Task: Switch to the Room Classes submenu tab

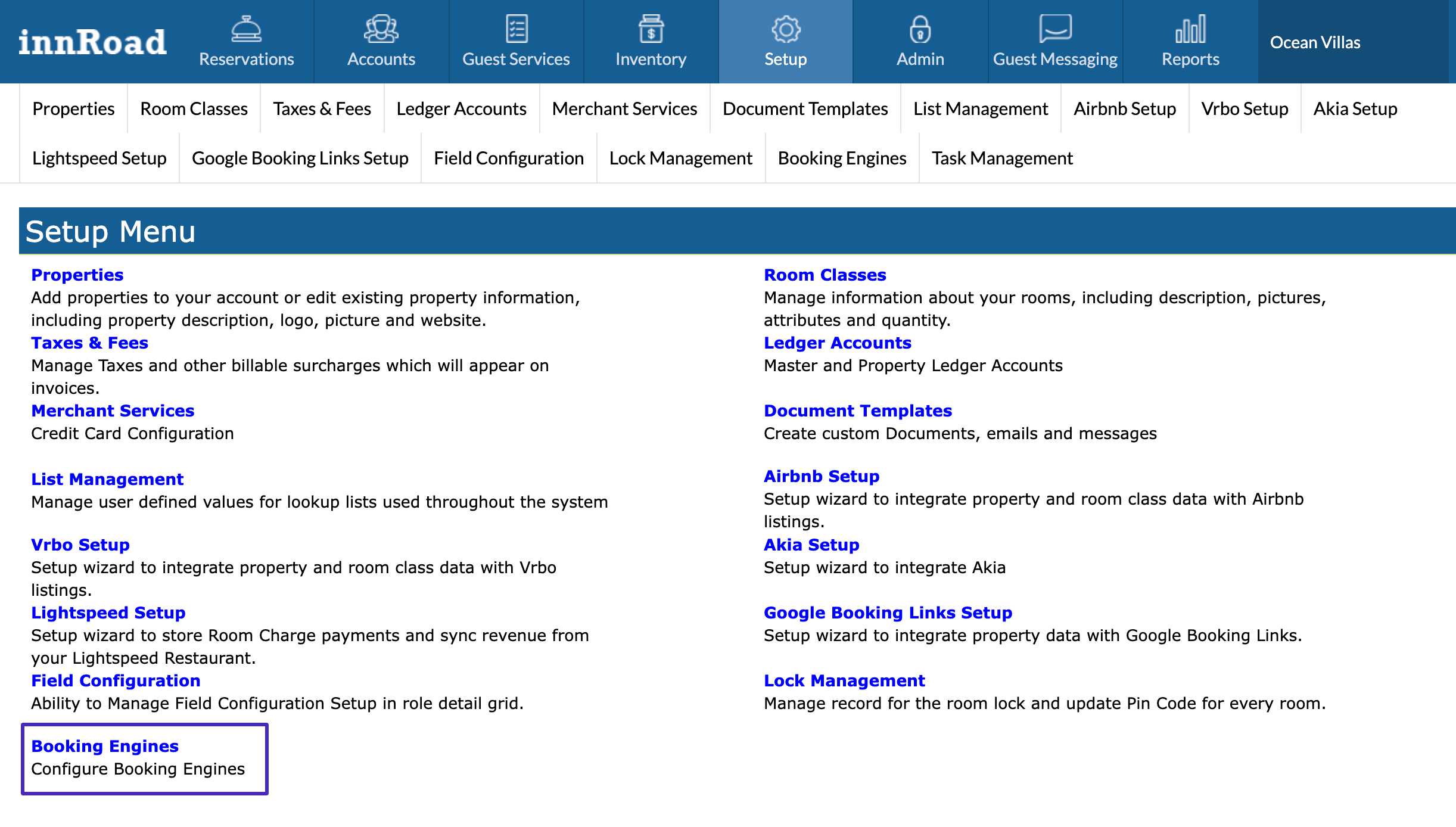Action: pyautogui.click(x=194, y=109)
